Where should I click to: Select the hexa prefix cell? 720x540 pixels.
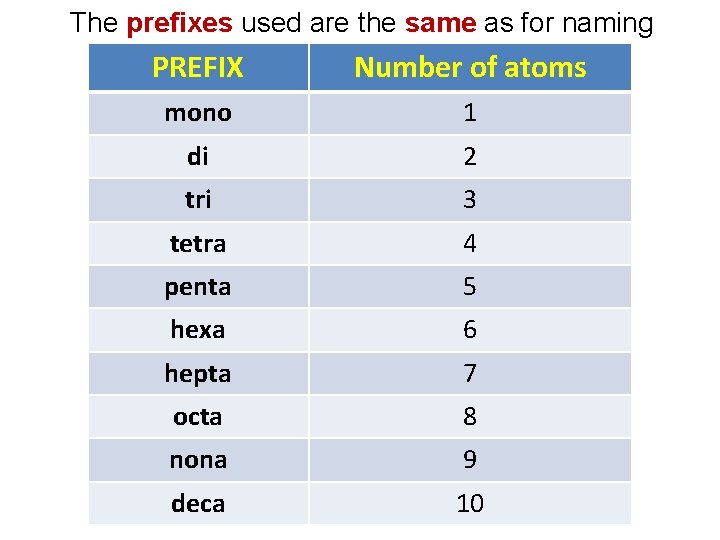click(198, 330)
